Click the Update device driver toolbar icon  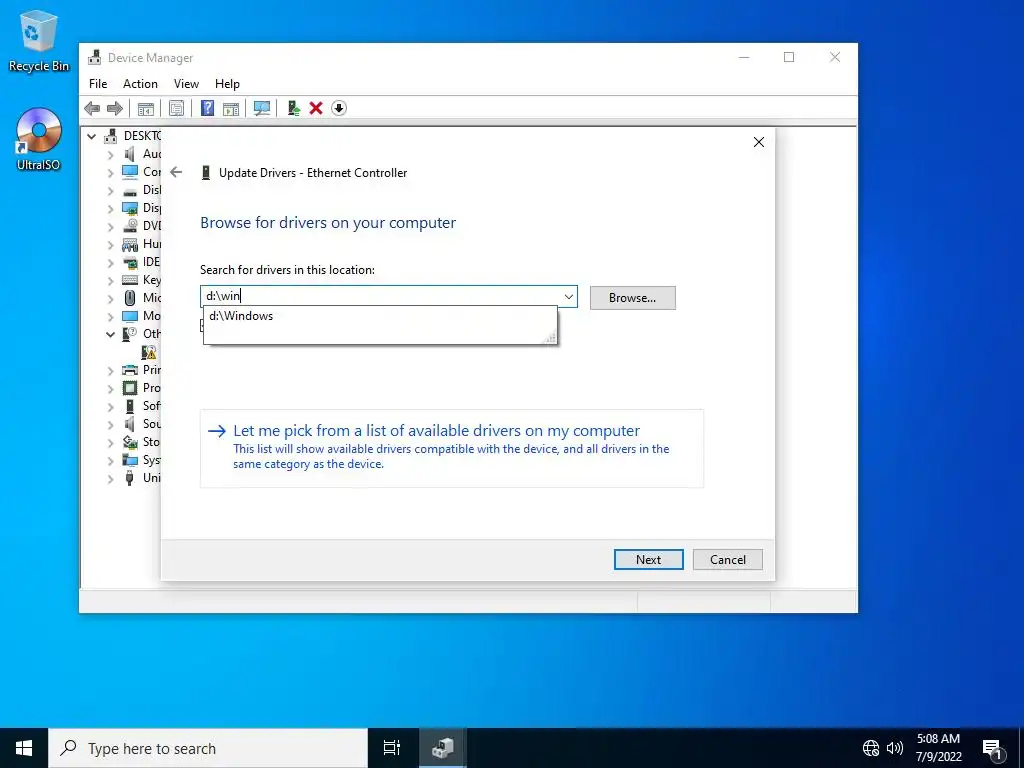tap(293, 108)
